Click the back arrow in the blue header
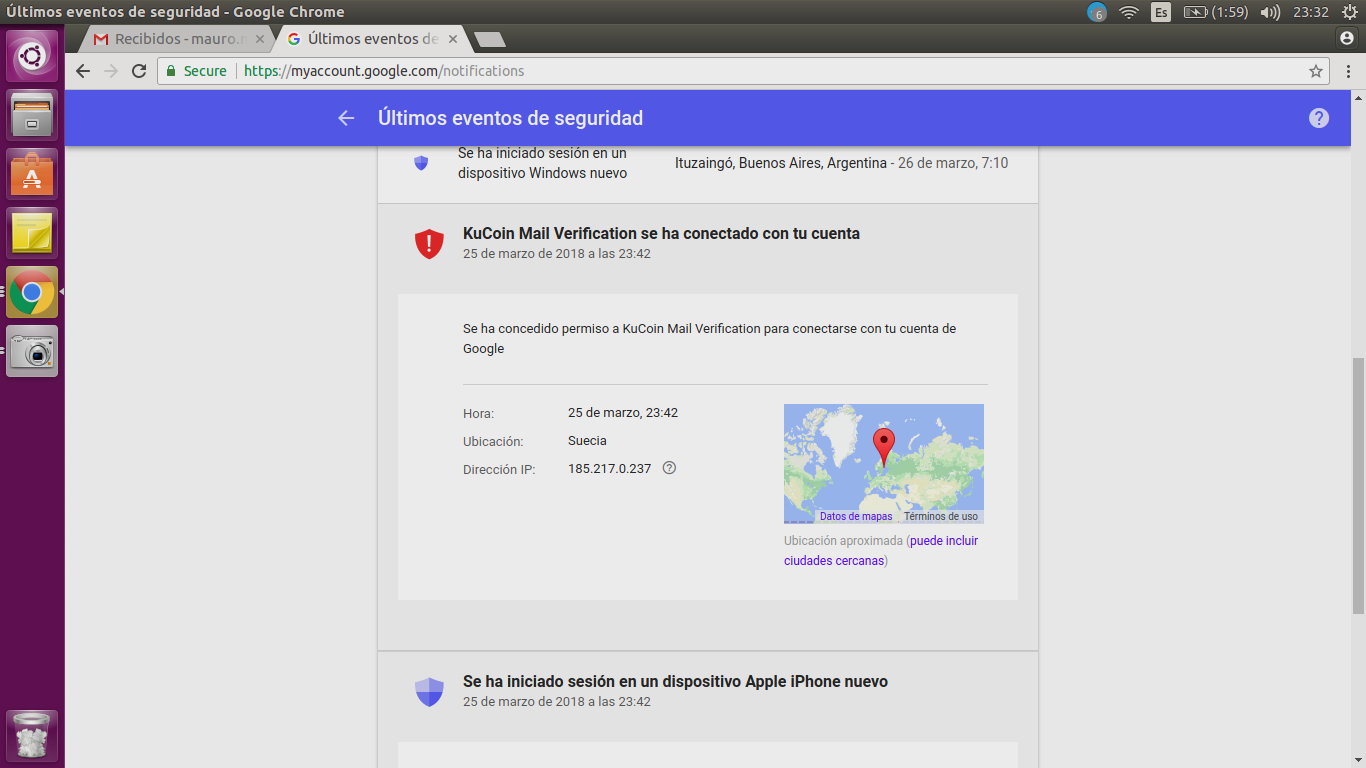 tap(346, 118)
